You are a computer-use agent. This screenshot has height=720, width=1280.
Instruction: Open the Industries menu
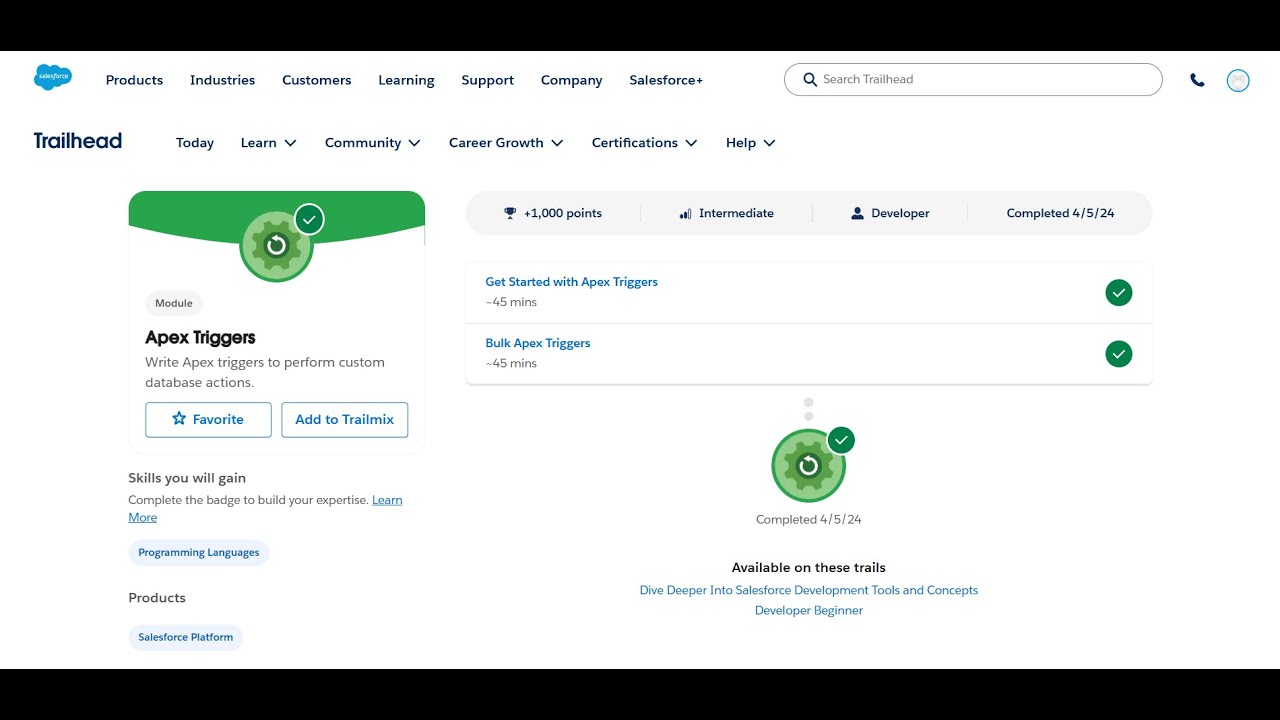coord(222,80)
